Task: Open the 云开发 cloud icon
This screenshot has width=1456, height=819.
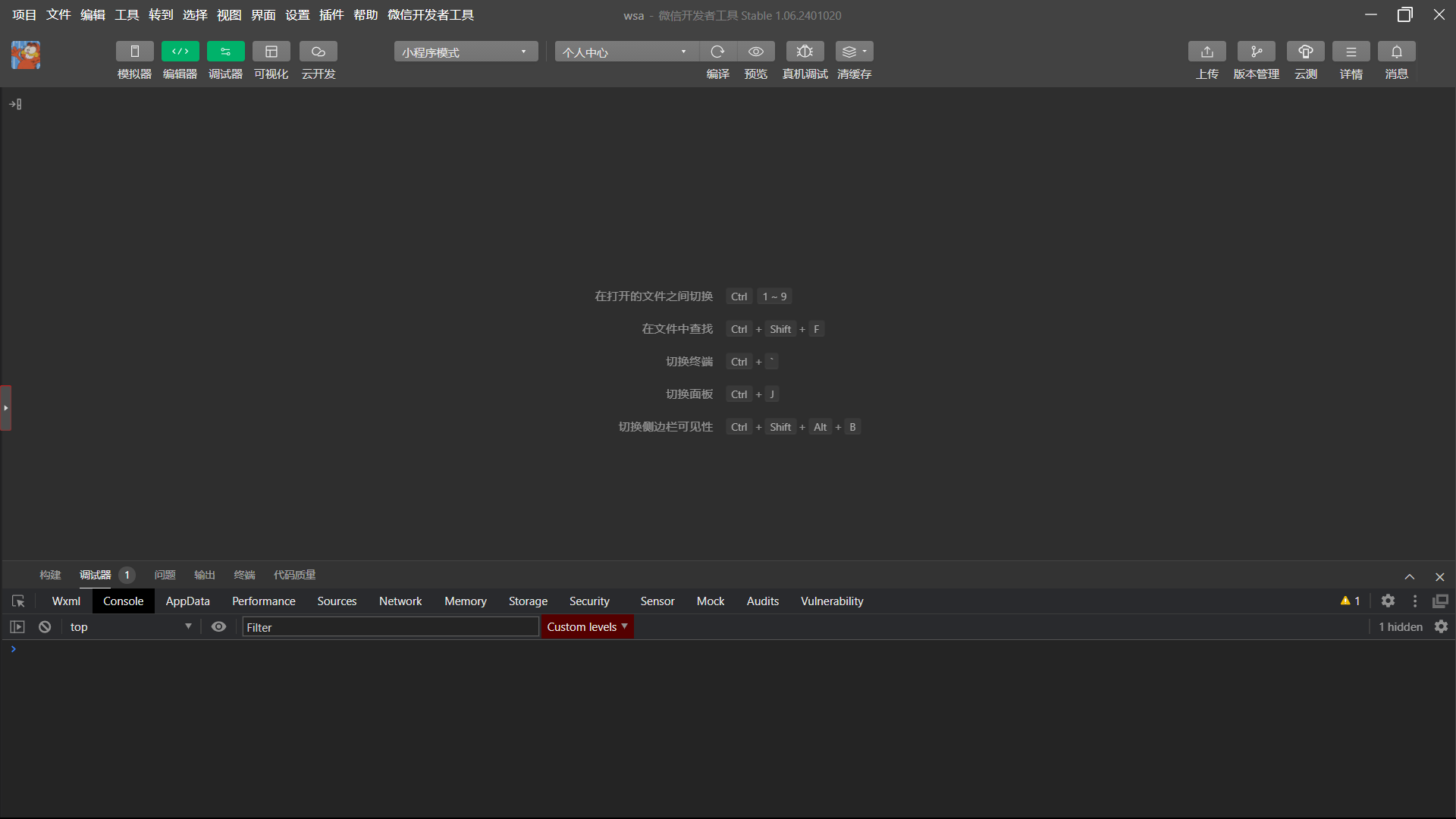Action: (x=318, y=52)
